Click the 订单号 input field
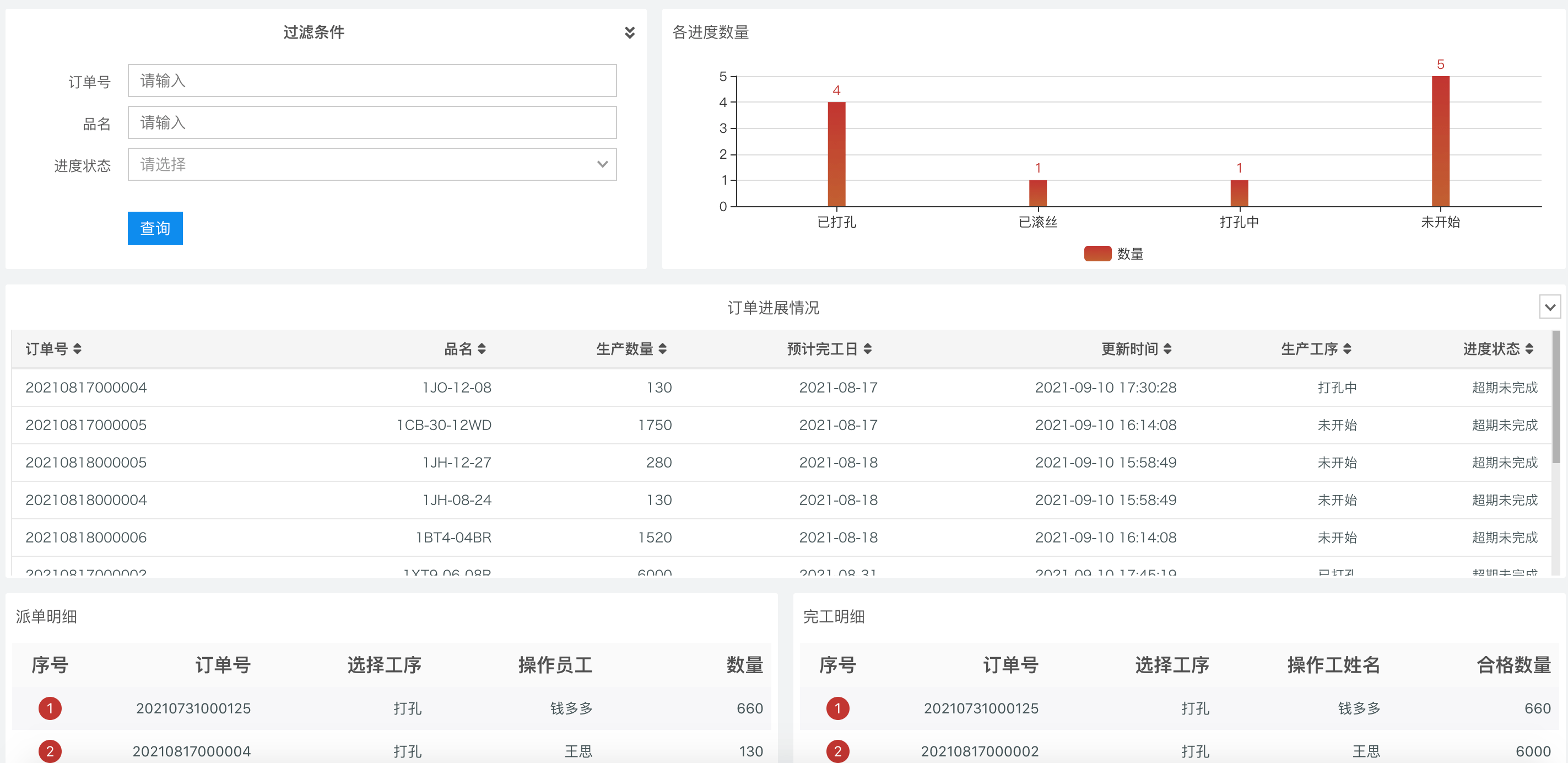 tap(372, 80)
